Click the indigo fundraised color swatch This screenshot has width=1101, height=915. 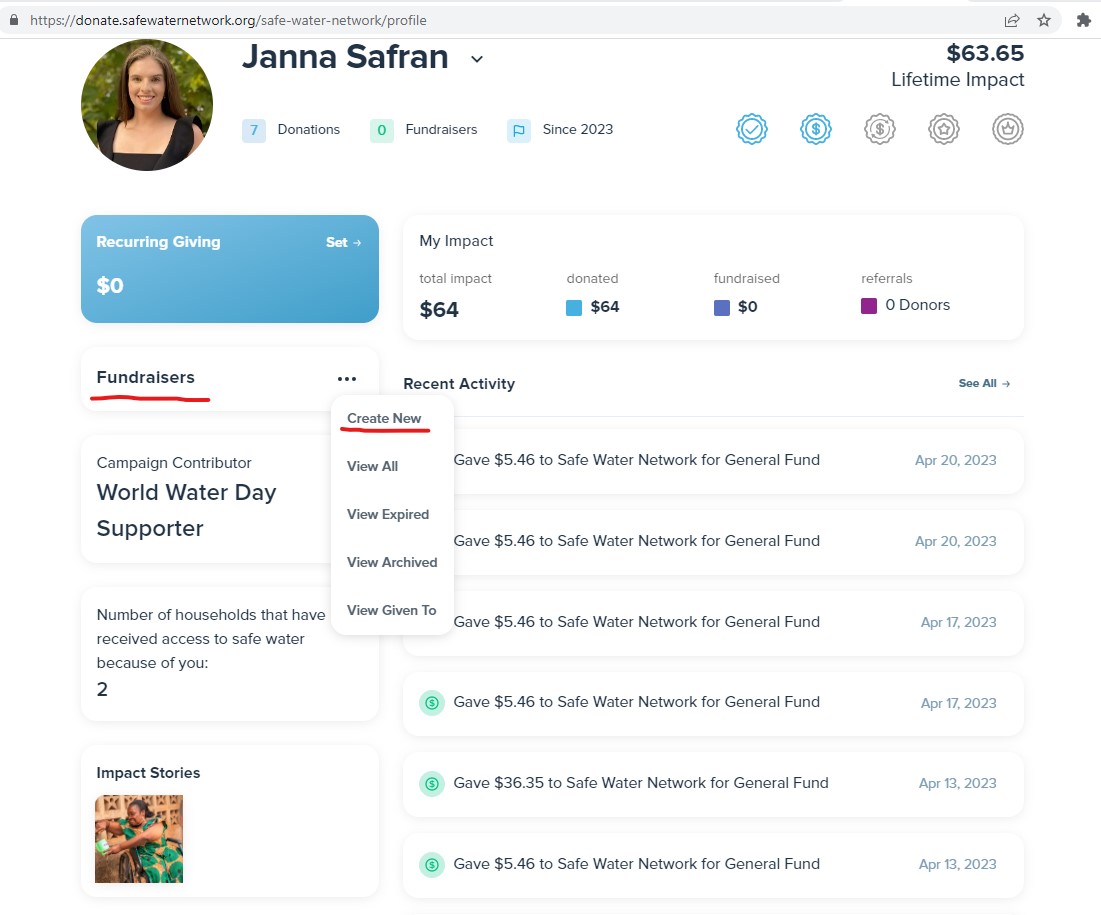[x=721, y=308]
